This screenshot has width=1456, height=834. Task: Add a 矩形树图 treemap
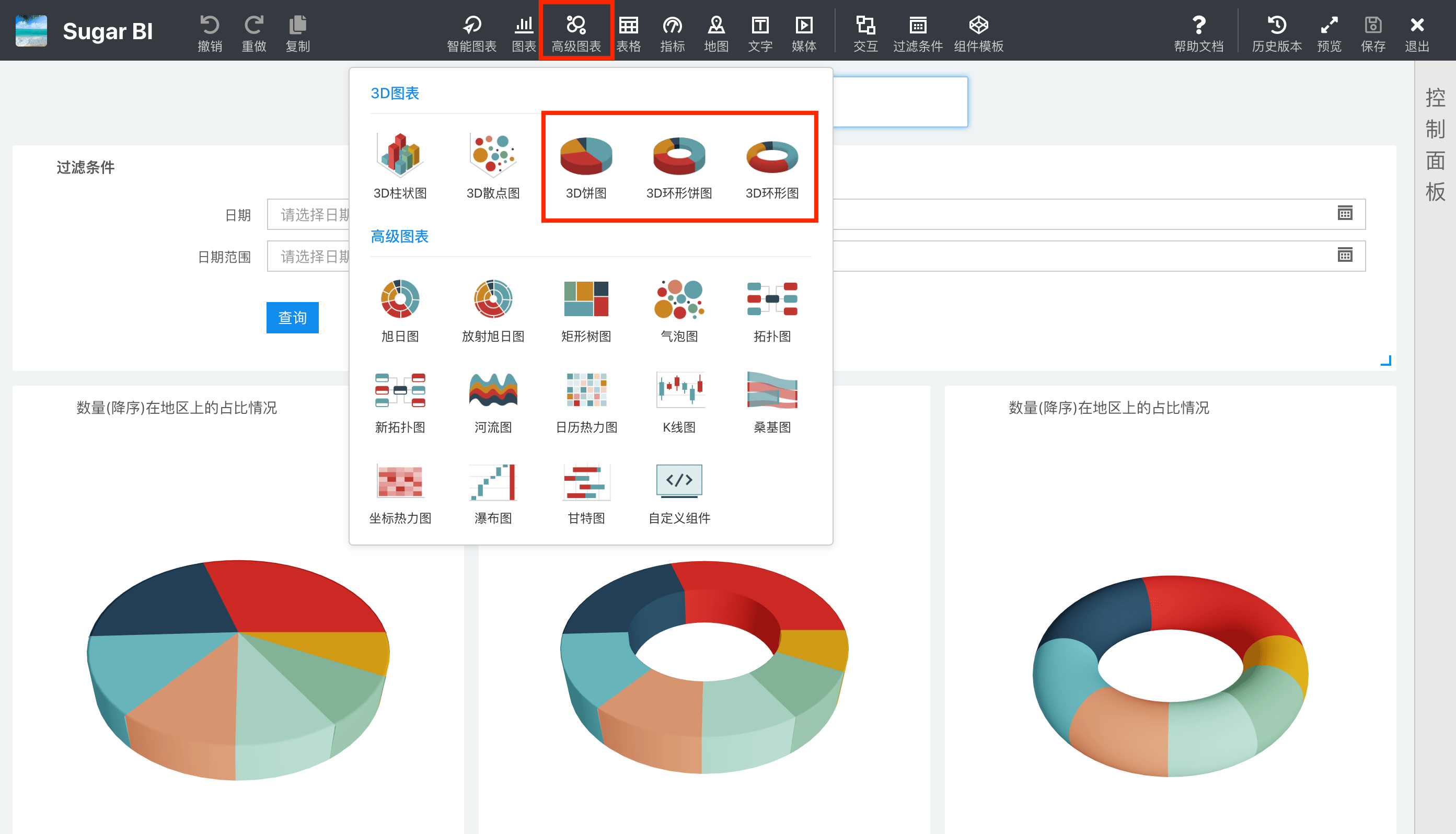tap(586, 310)
